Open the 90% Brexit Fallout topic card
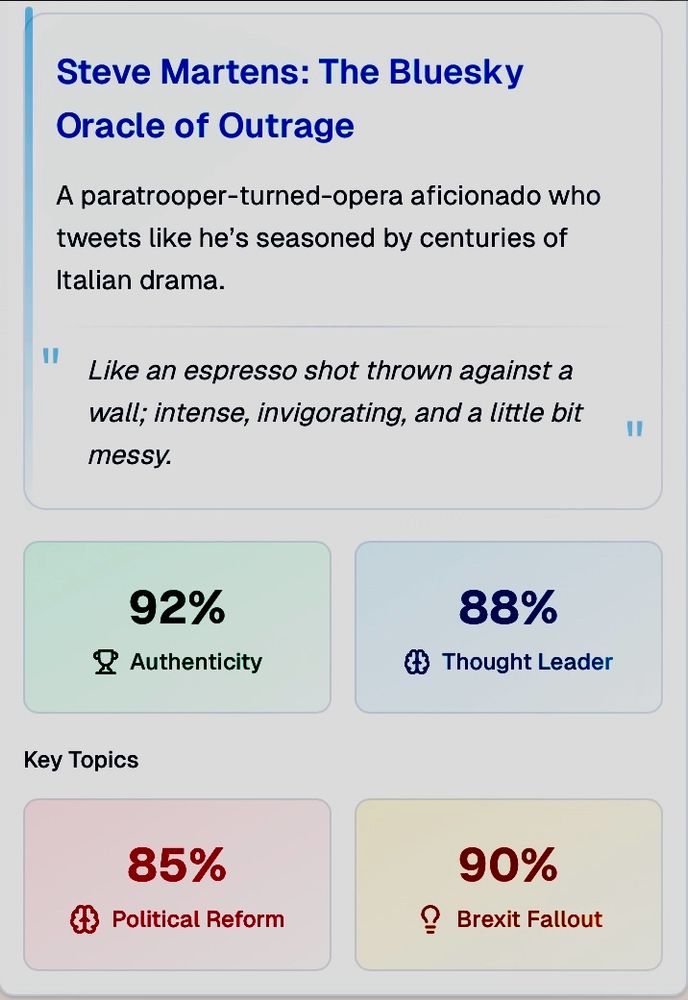 coord(508,885)
